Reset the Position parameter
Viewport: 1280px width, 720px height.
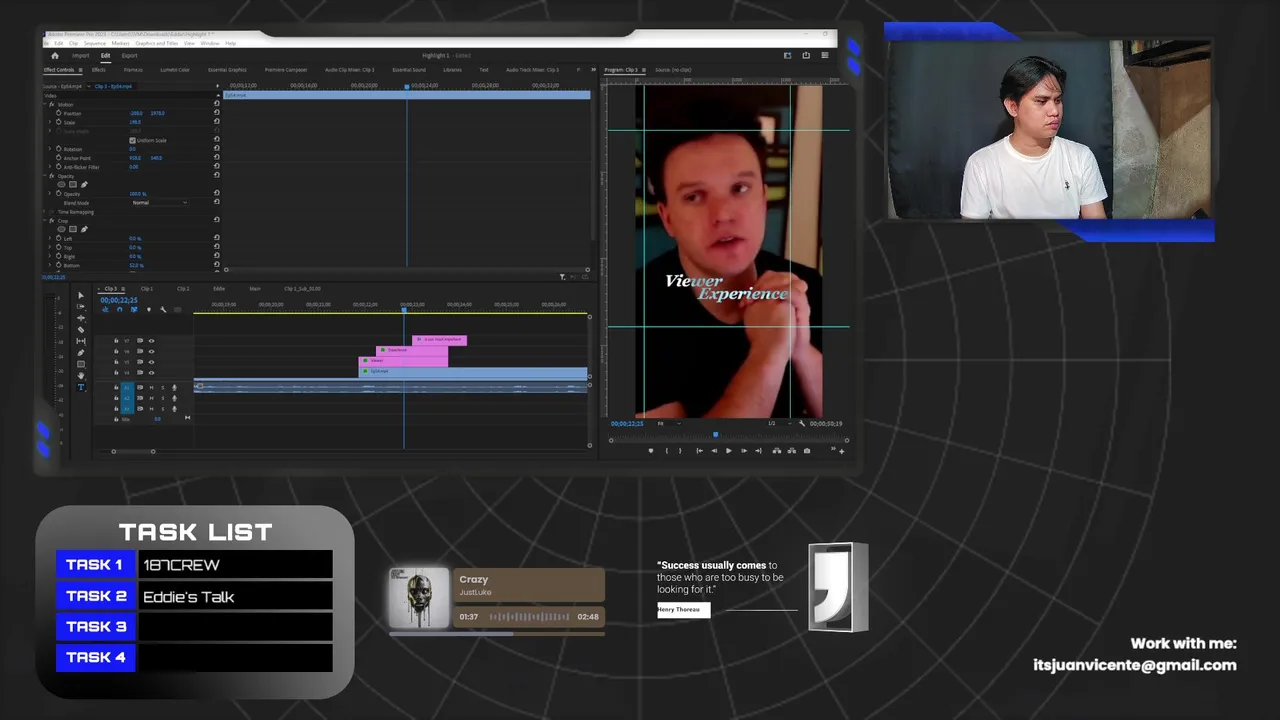[216, 113]
